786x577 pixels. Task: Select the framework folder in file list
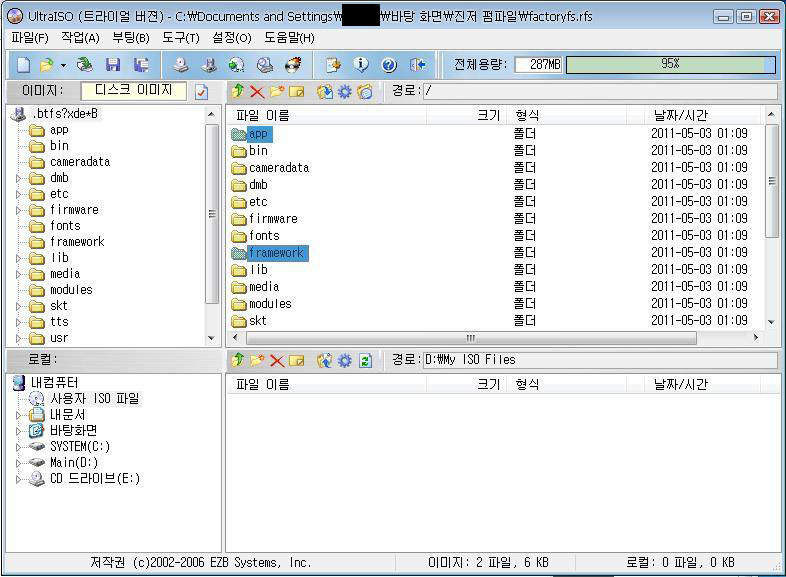tap(276, 253)
